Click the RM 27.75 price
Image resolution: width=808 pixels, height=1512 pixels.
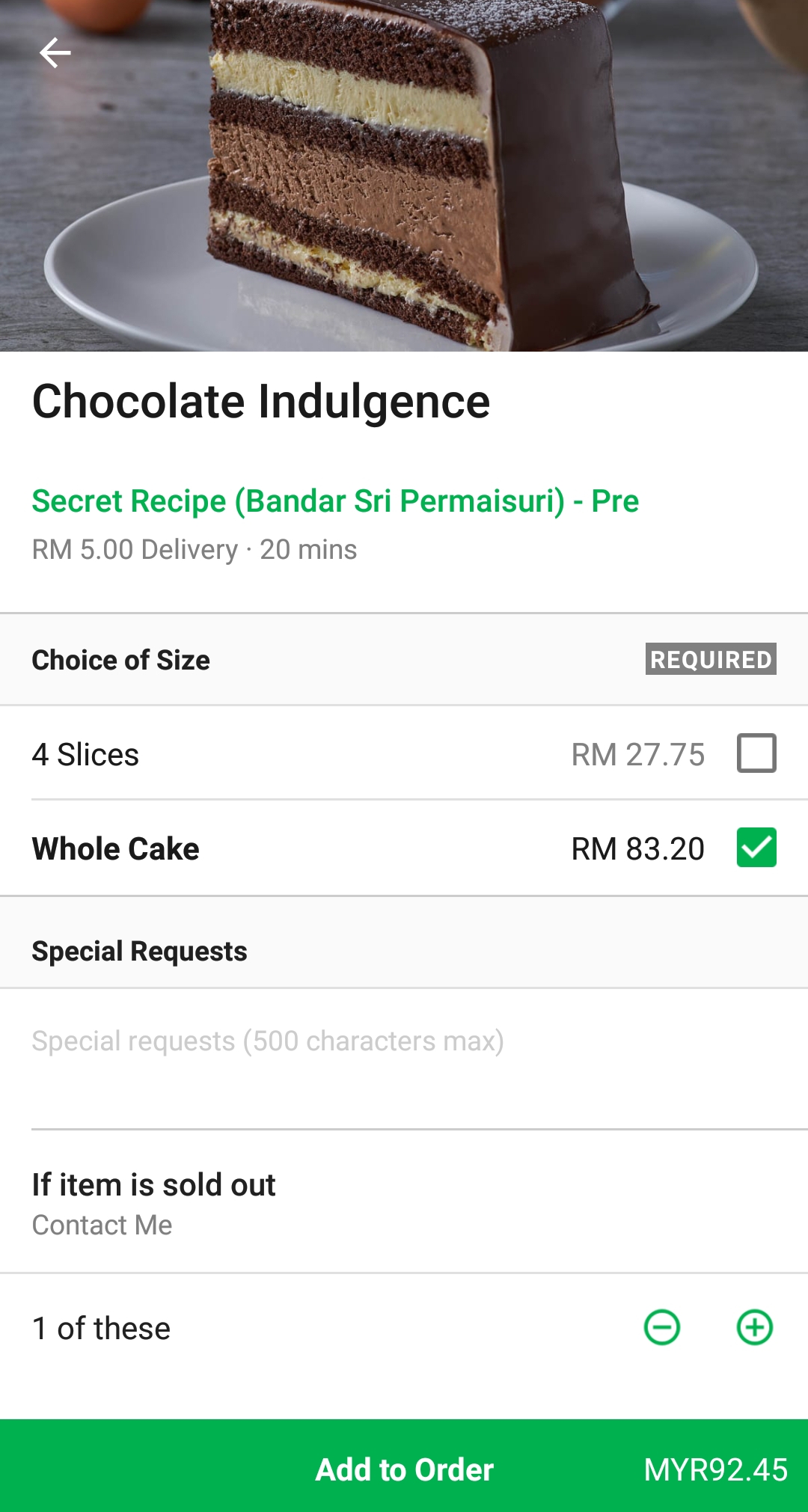[637, 755]
